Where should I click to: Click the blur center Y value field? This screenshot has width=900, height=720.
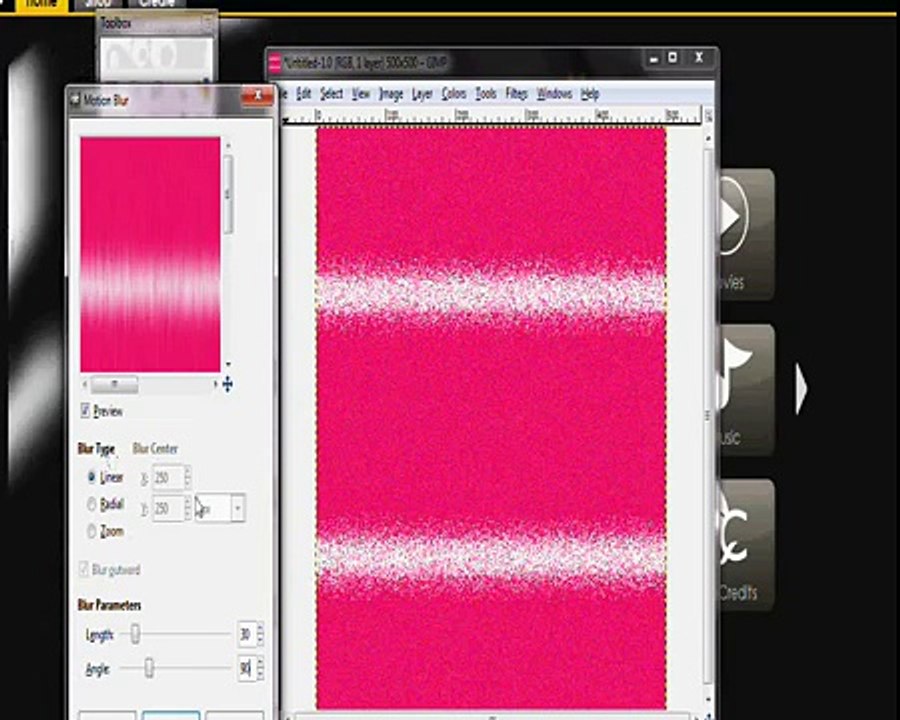[168, 508]
